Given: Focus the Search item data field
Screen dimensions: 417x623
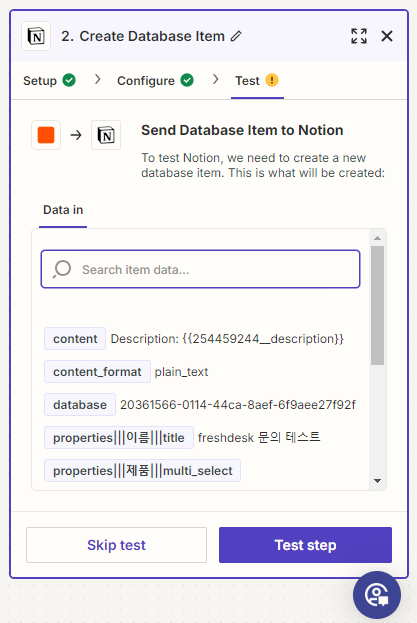Looking at the screenshot, I should (201, 269).
